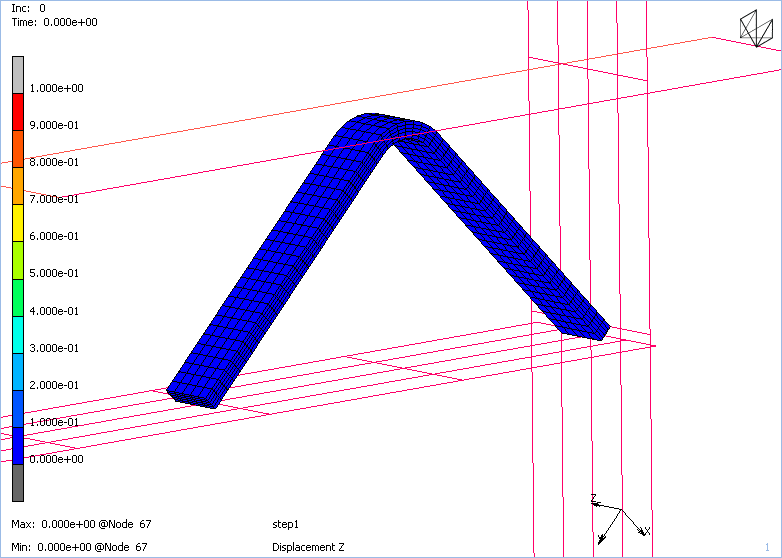Click the Displacement Z result label
This screenshot has width=782, height=558.
[308, 547]
